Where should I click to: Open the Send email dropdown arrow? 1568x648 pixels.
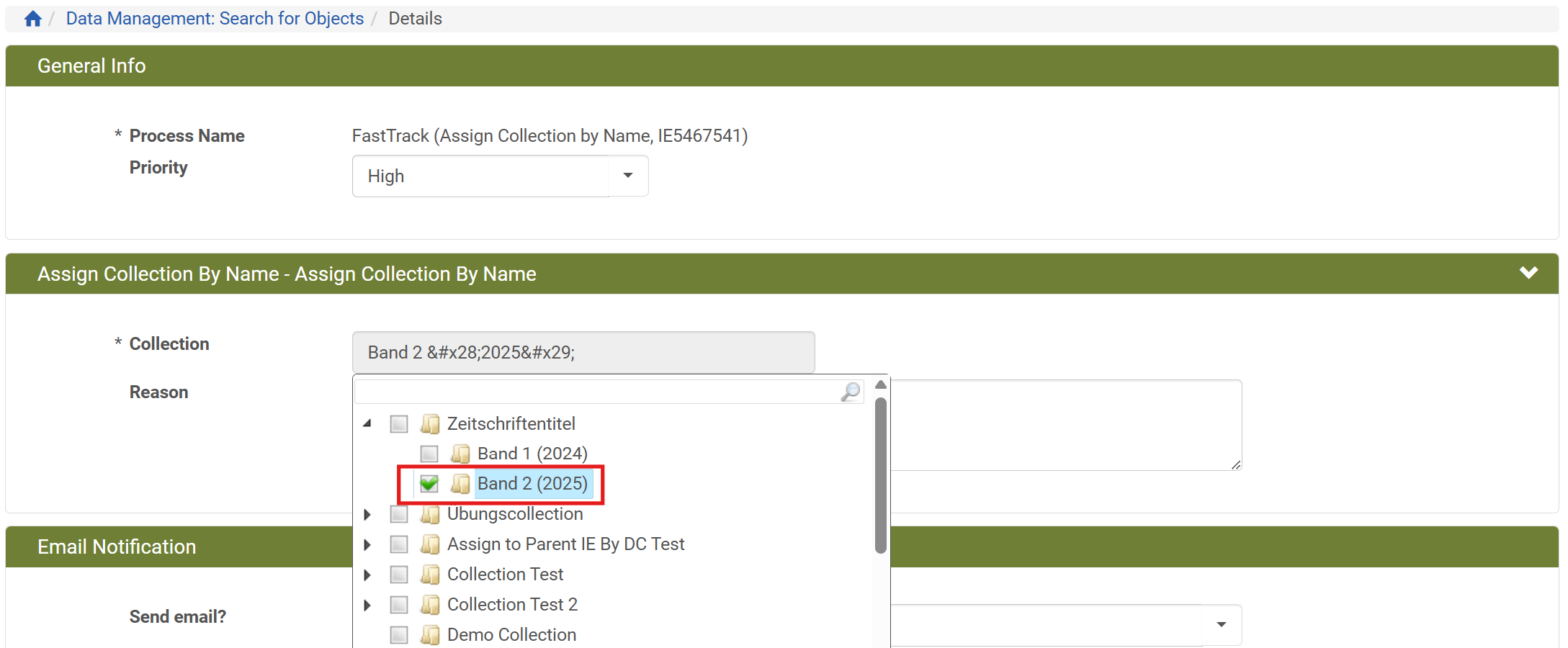1221,624
